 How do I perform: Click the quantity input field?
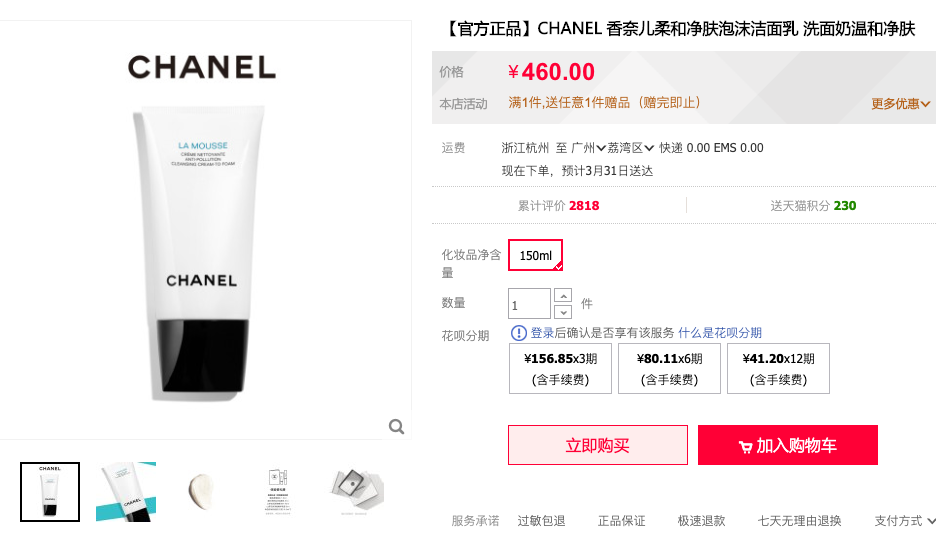click(x=529, y=303)
